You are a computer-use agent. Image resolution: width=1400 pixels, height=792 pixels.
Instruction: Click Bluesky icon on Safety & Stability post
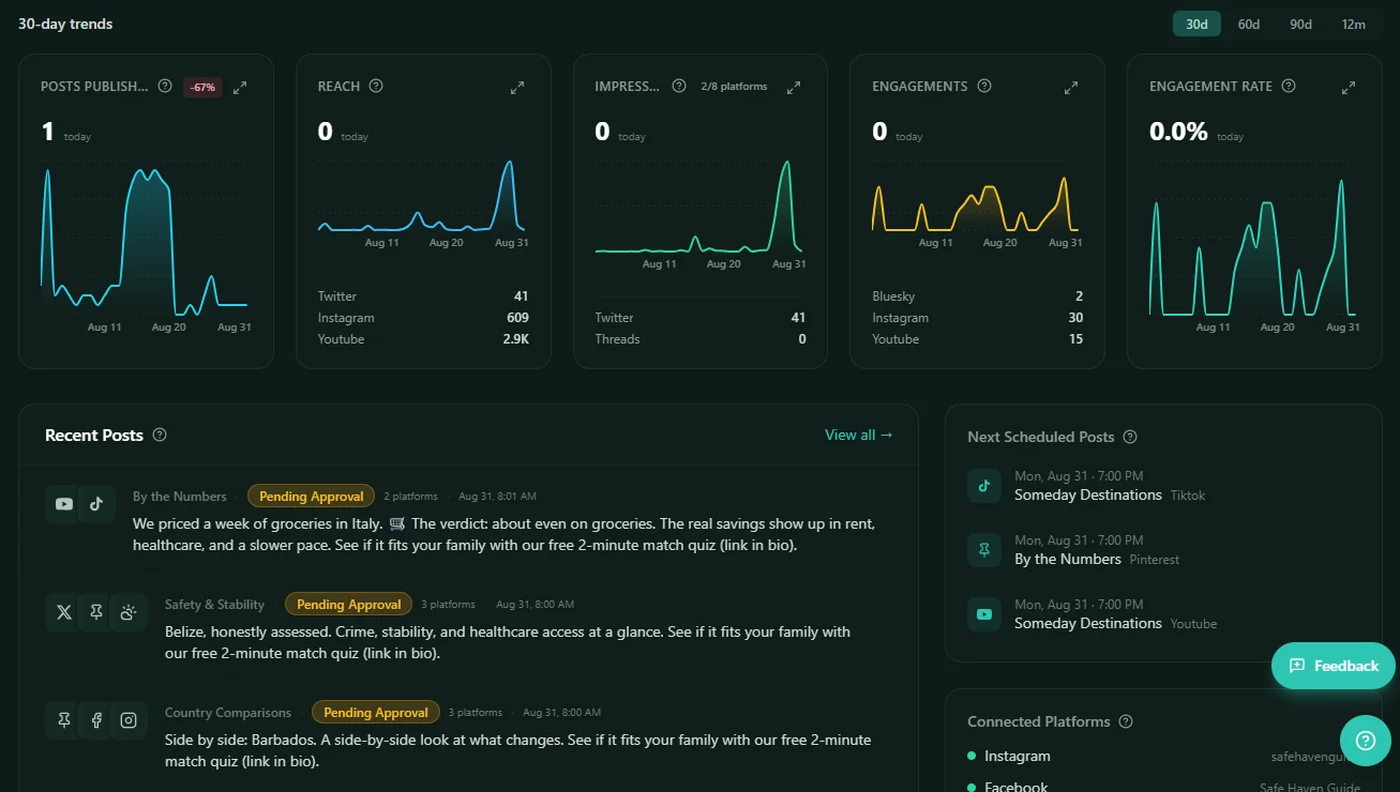128,612
